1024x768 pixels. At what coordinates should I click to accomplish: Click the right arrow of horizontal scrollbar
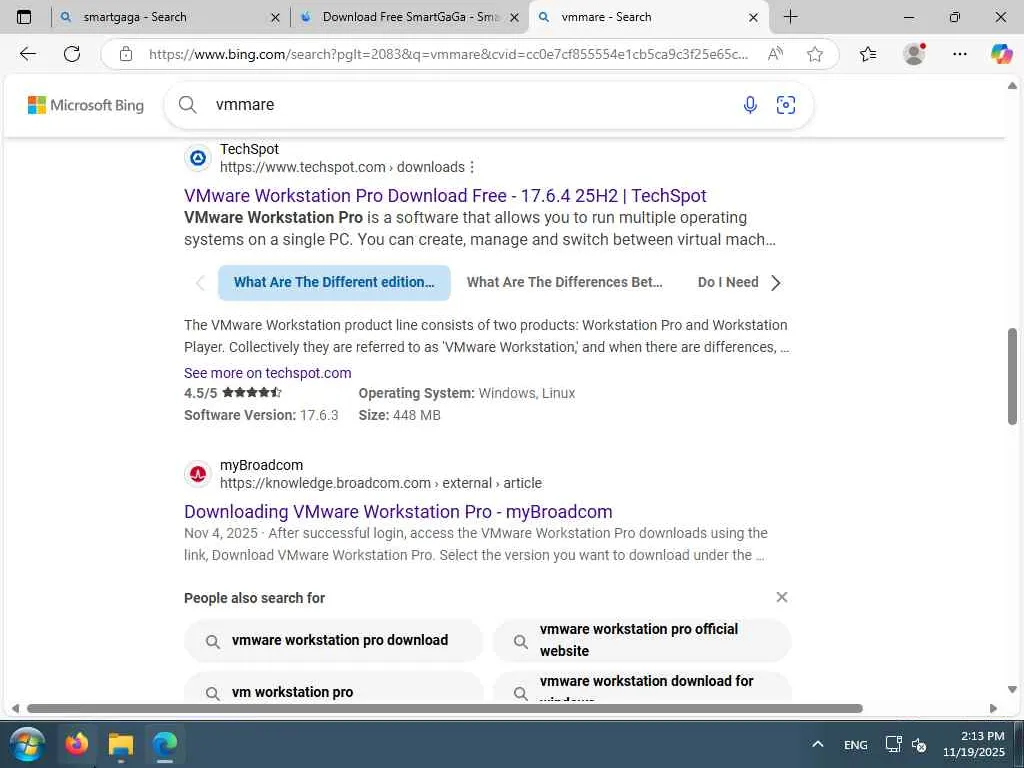(993, 709)
